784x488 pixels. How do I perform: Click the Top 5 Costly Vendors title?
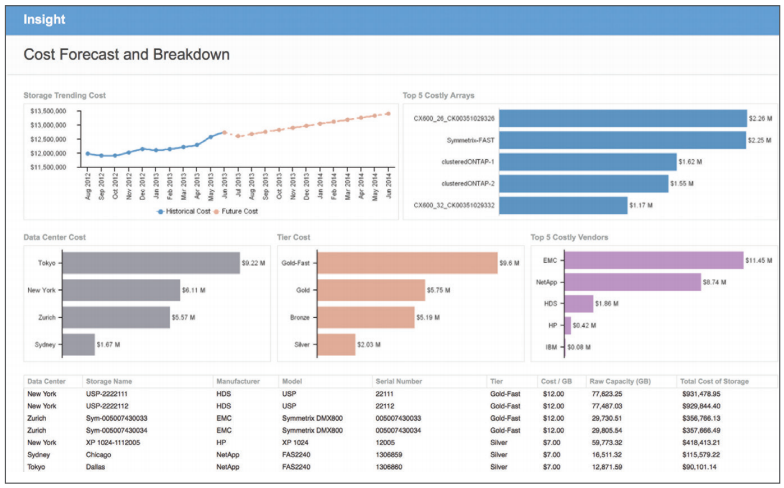tap(570, 238)
